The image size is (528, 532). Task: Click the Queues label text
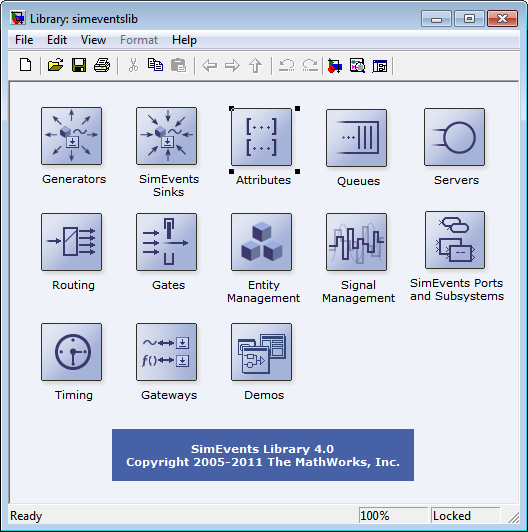358,181
